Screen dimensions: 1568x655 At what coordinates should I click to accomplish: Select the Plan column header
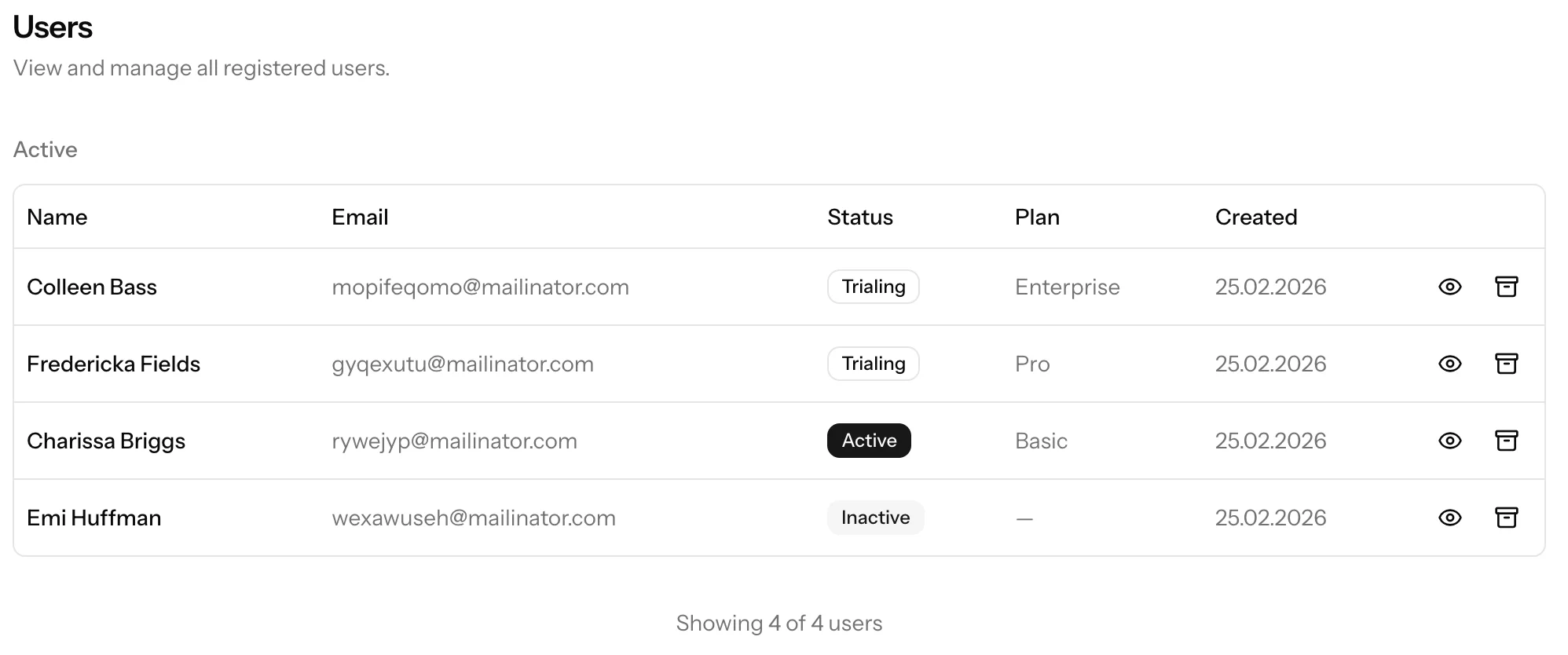point(1037,217)
